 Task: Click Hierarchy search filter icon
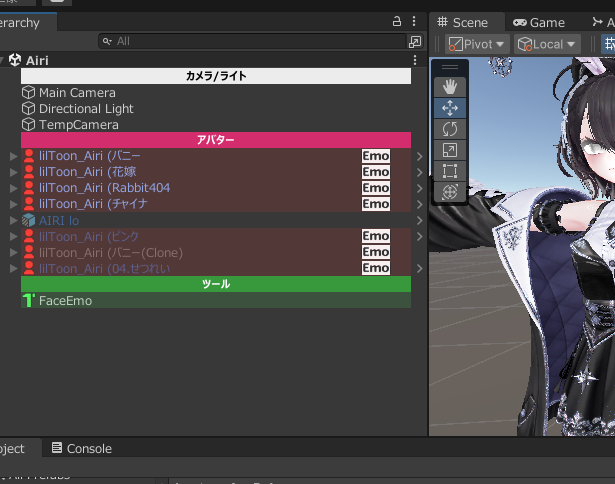pyautogui.click(x=107, y=41)
